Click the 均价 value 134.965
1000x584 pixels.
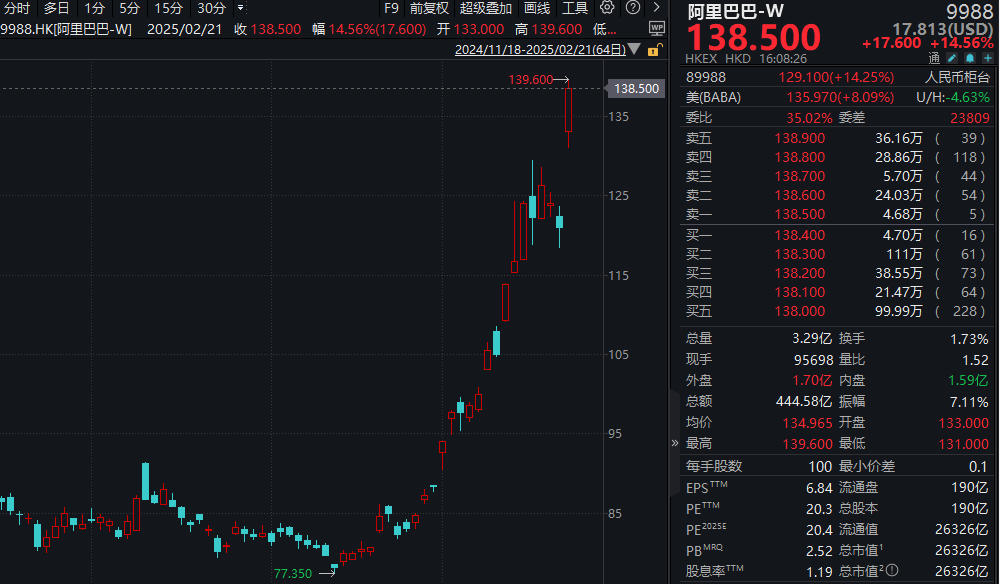pyautogui.click(x=807, y=423)
